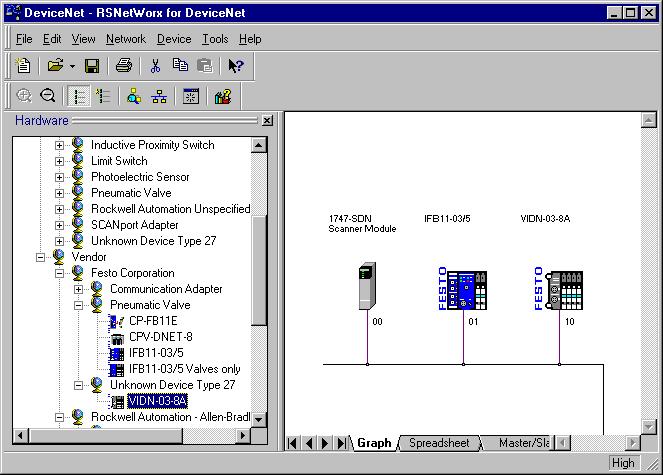The image size is (663, 475).
Task: Click hardware tree horizontal scrollbar thumb
Action: [106, 435]
